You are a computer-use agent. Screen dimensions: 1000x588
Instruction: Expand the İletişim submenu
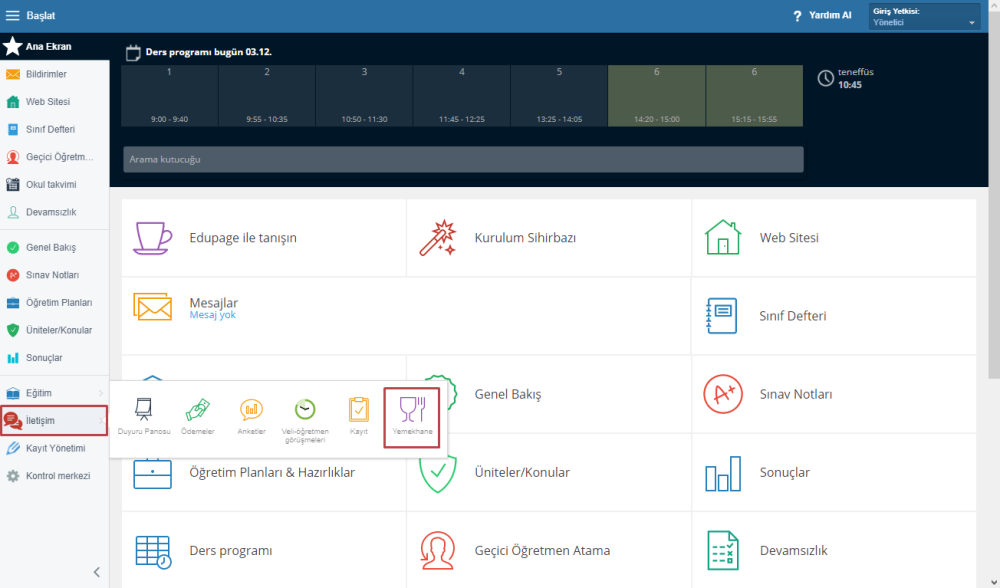[x=54, y=420]
